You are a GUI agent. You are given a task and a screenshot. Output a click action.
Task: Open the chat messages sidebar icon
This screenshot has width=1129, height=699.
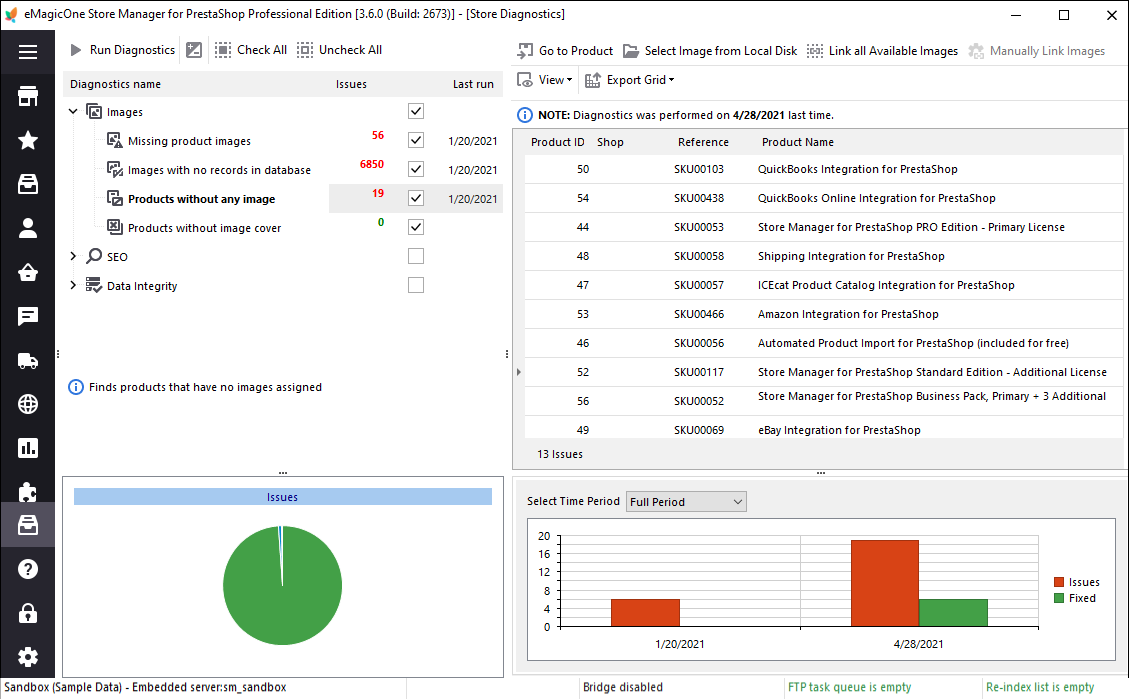(x=27, y=316)
